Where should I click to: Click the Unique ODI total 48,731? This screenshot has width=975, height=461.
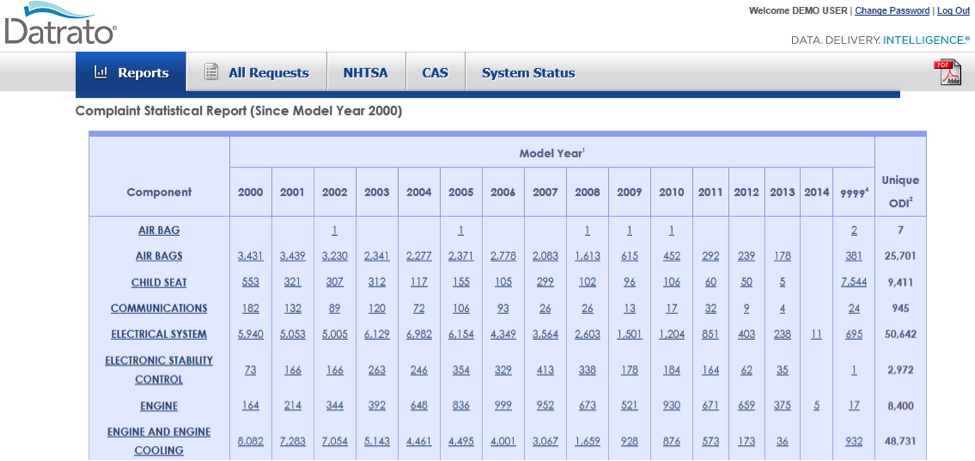tap(900, 441)
